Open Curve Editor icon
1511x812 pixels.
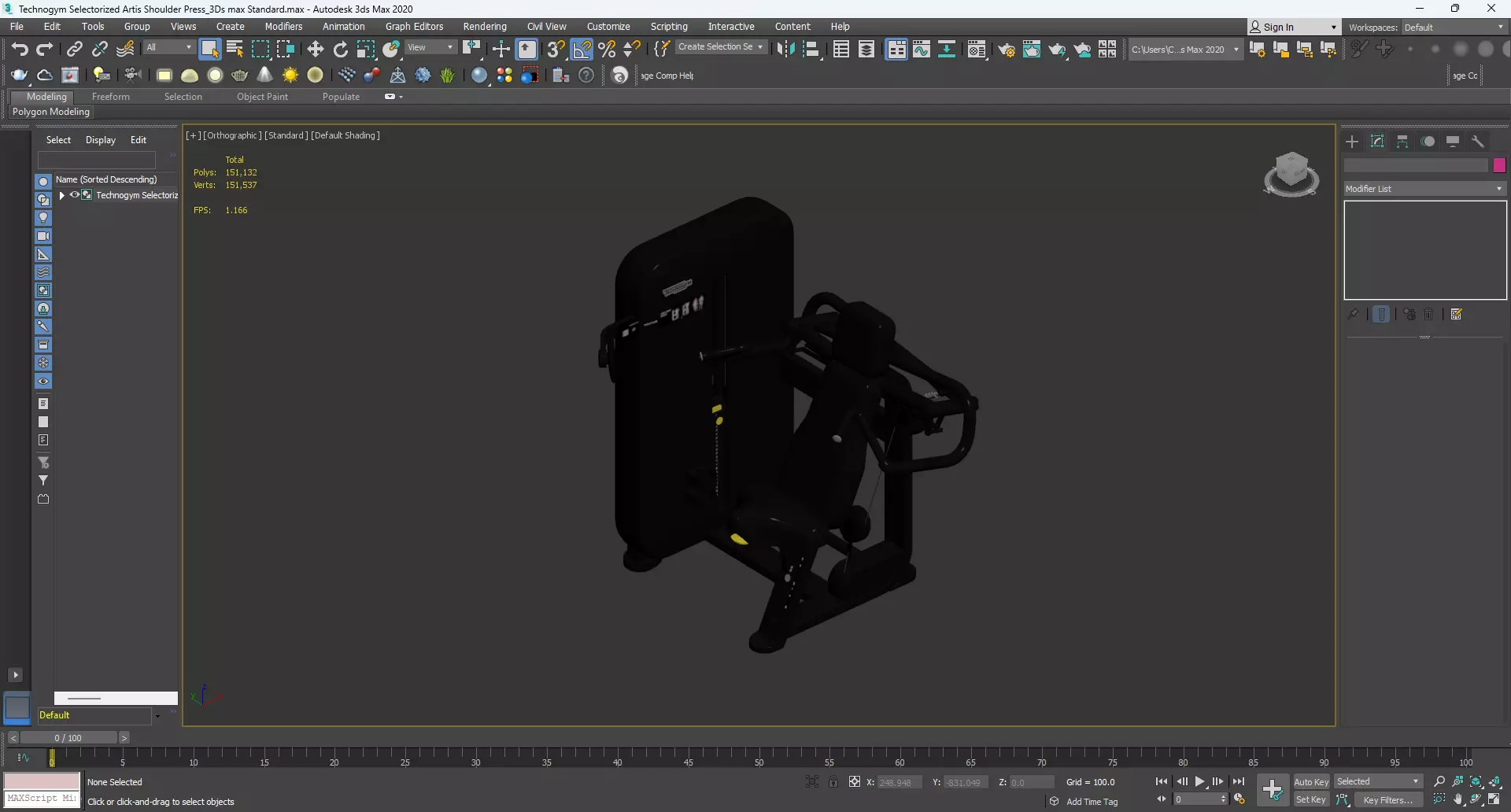[922, 49]
